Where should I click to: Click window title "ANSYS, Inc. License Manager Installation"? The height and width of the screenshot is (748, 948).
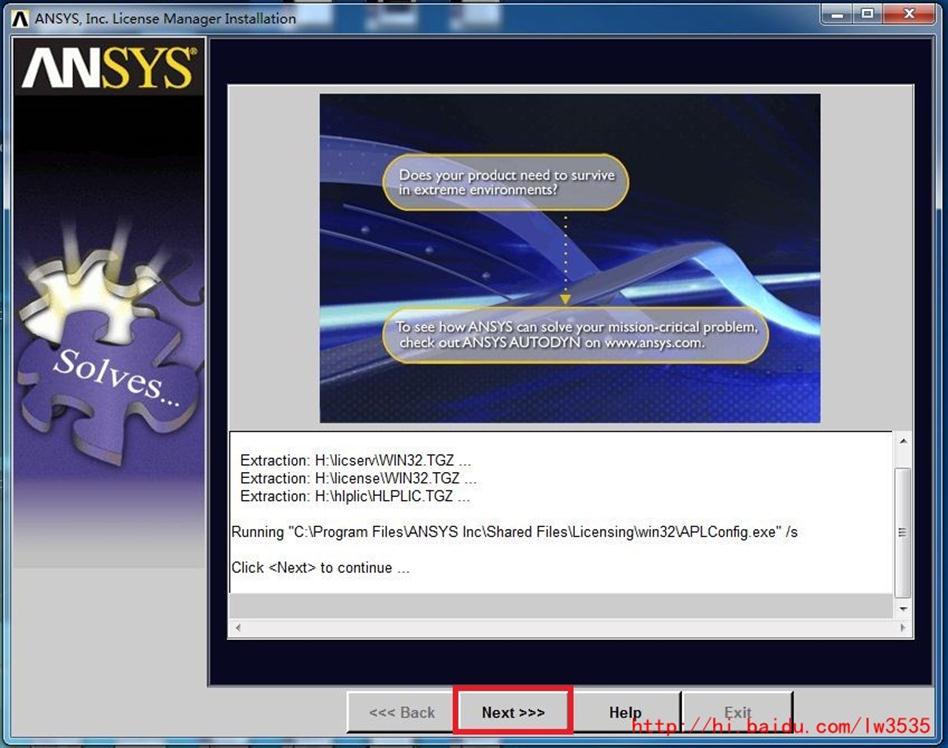pyautogui.click(x=165, y=19)
